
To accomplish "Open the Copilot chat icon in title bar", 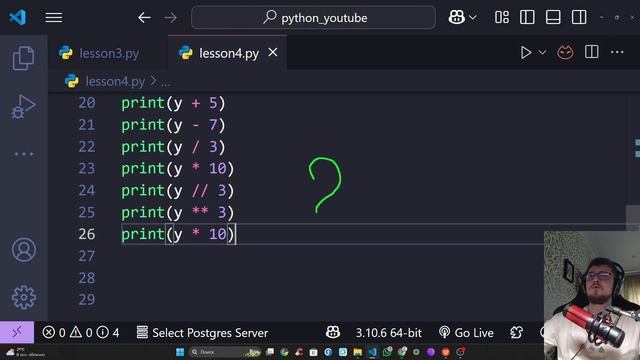I will [456, 17].
